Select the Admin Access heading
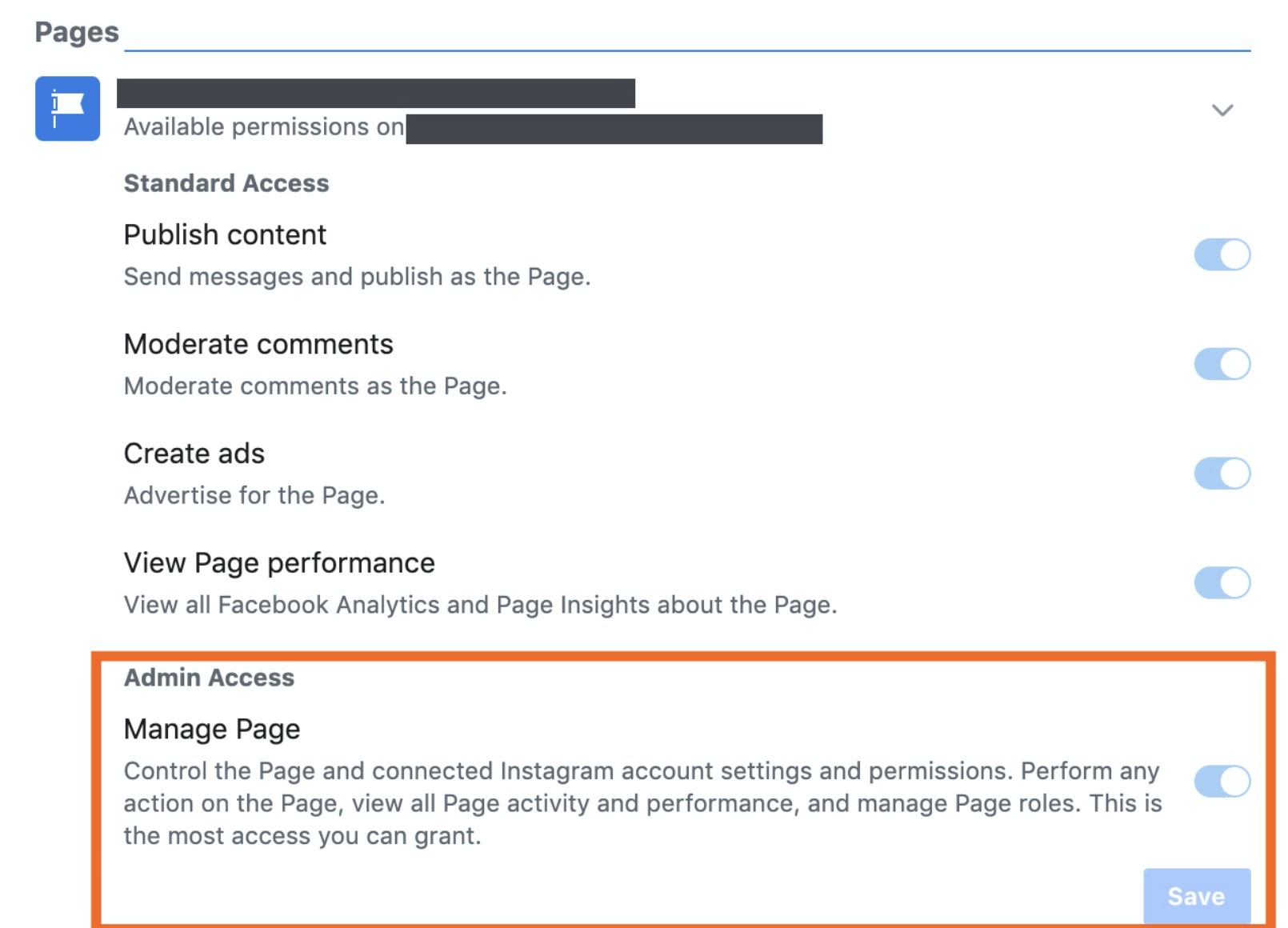1288x928 pixels. tap(209, 678)
